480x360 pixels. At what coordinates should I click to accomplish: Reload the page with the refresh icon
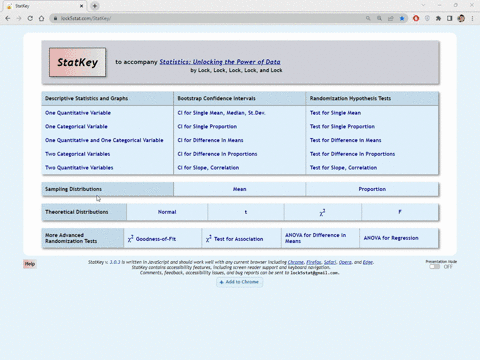coord(30,18)
